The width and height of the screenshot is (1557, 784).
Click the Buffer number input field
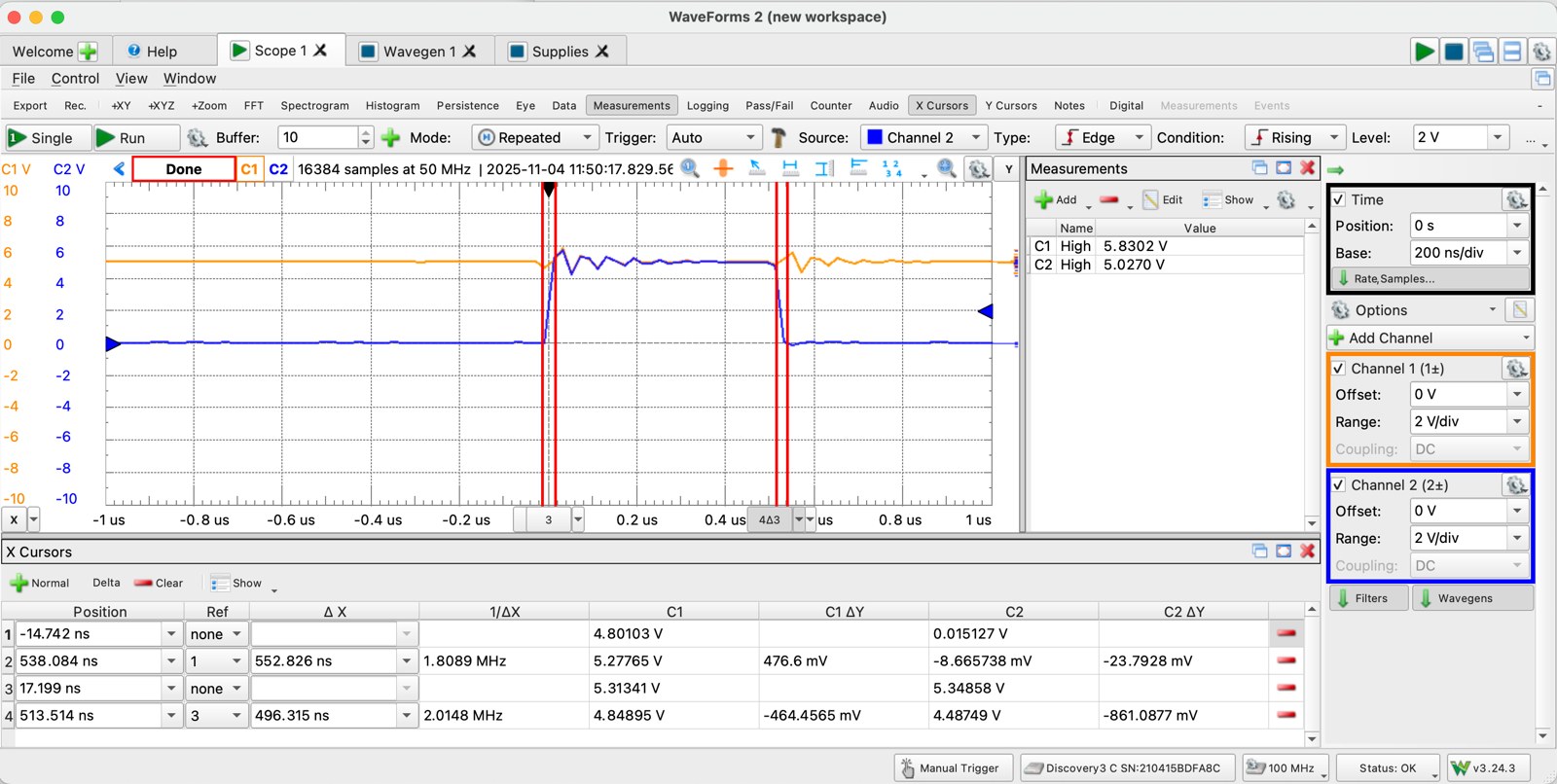coord(318,138)
